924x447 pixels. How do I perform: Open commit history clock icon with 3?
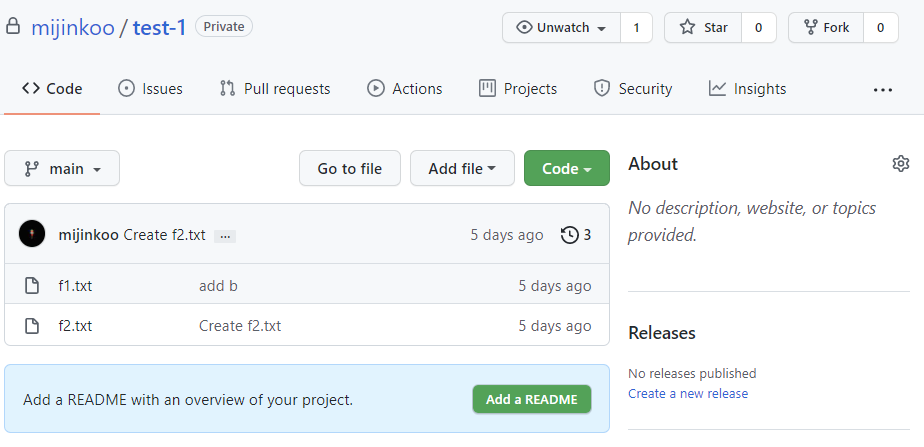coord(576,235)
